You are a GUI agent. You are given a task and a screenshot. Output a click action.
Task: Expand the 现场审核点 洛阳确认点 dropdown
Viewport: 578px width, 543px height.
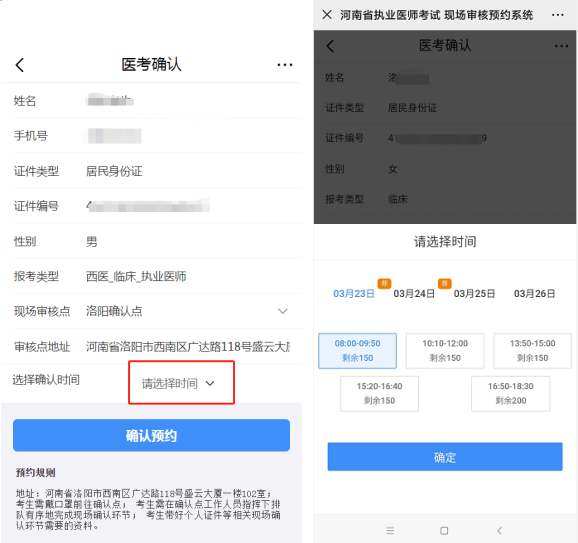(158, 311)
